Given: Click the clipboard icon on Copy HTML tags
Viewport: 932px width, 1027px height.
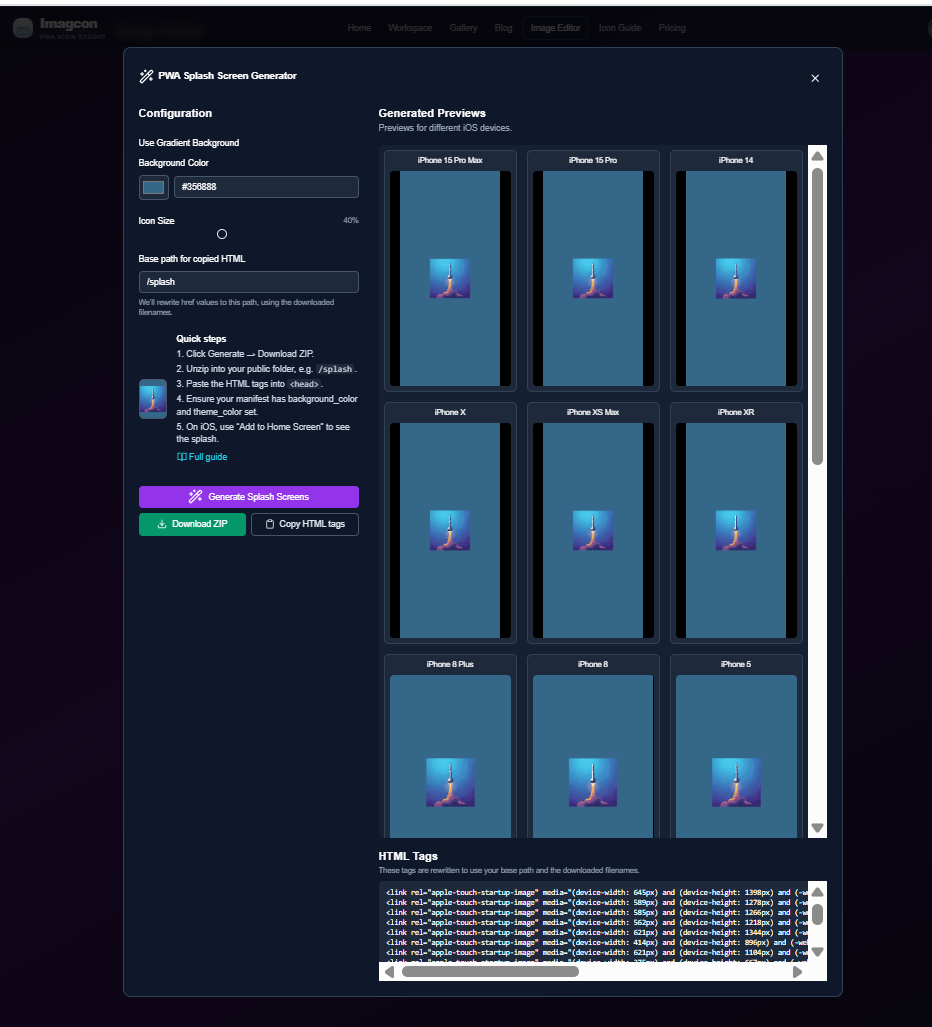Looking at the screenshot, I should tap(268, 523).
